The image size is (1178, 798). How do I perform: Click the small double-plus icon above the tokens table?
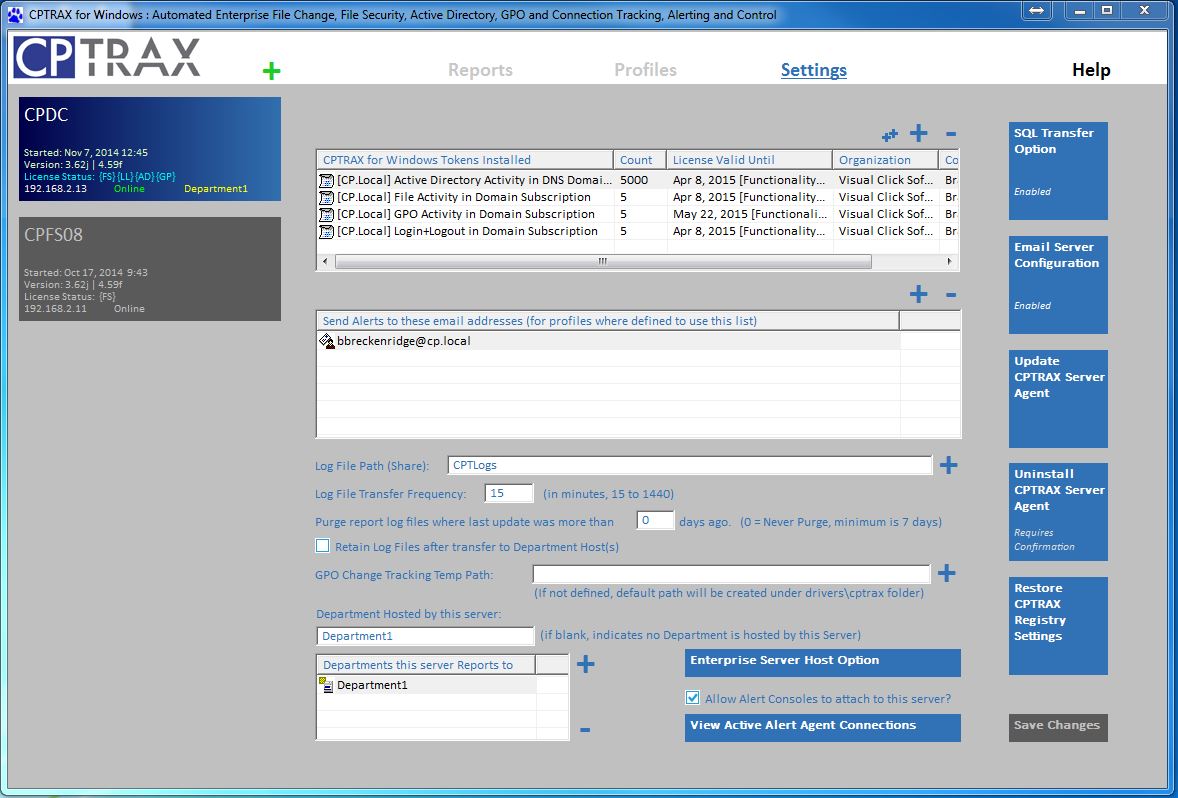point(890,135)
